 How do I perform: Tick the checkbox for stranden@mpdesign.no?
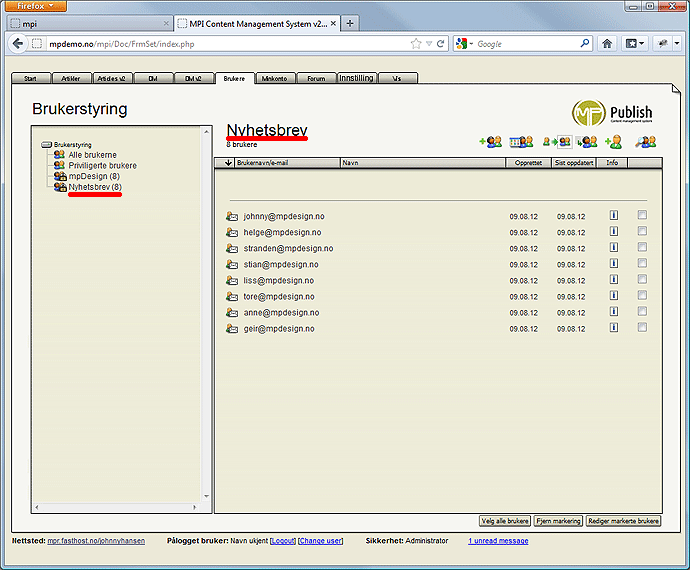coord(642,247)
